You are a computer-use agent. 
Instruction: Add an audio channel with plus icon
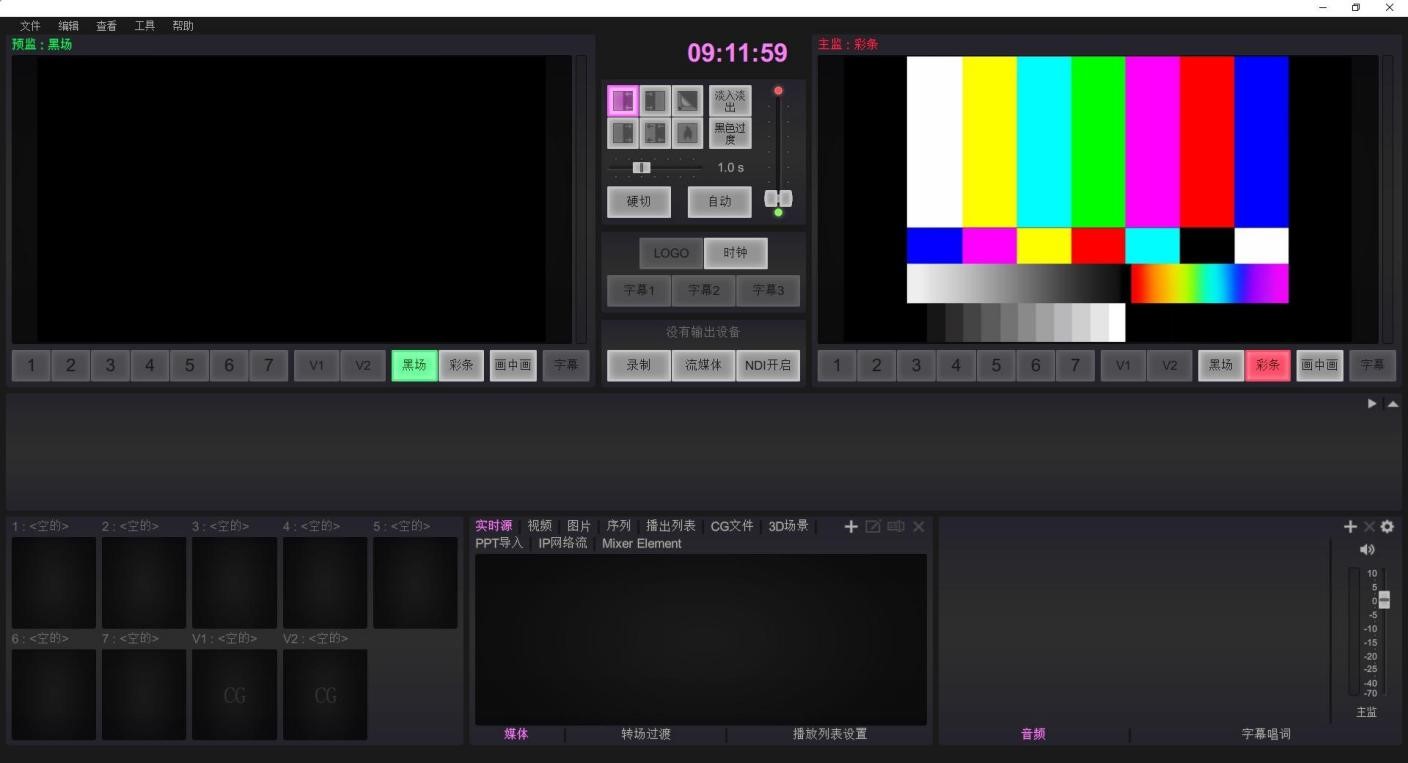pyautogui.click(x=1350, y=526)
